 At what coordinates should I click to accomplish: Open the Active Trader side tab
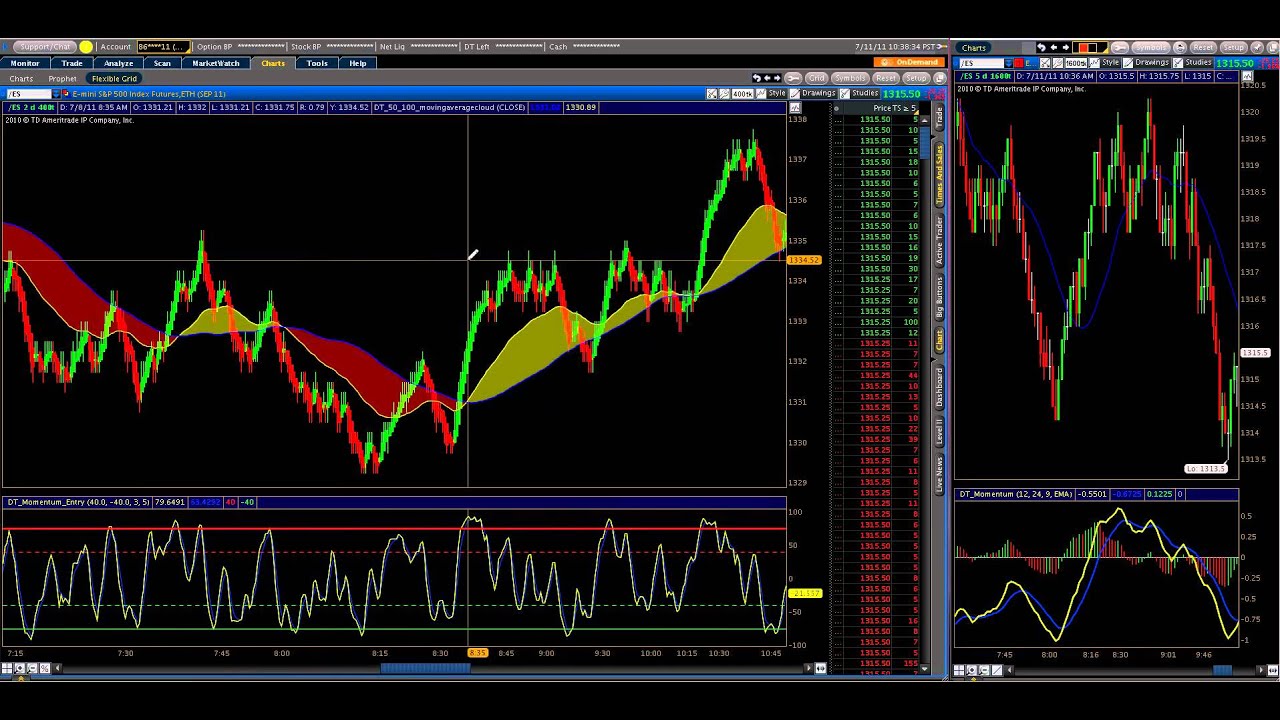click(x=939, y=240)
